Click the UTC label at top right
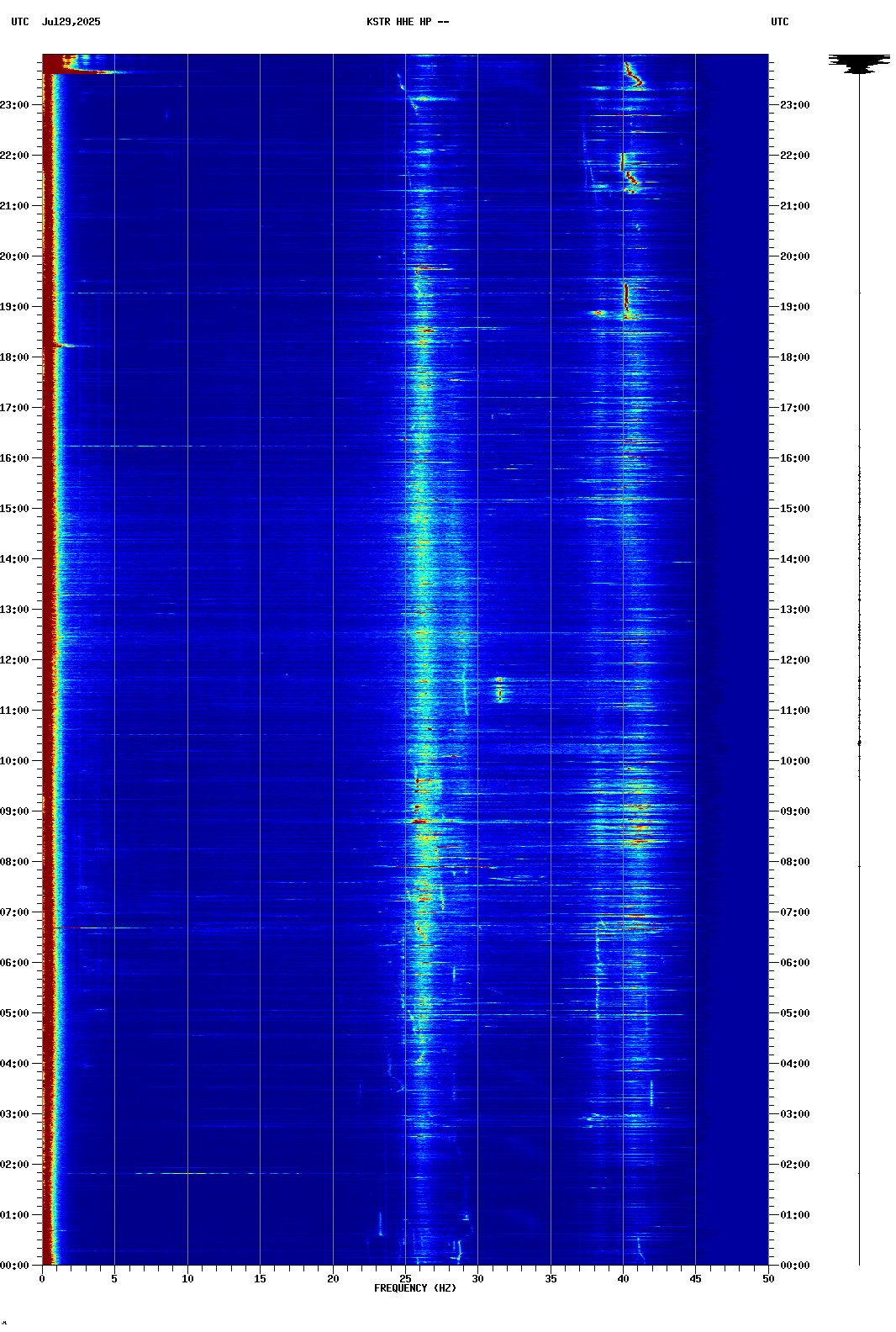This screenshot has width=896, height=1332. [x=780, y=22]
